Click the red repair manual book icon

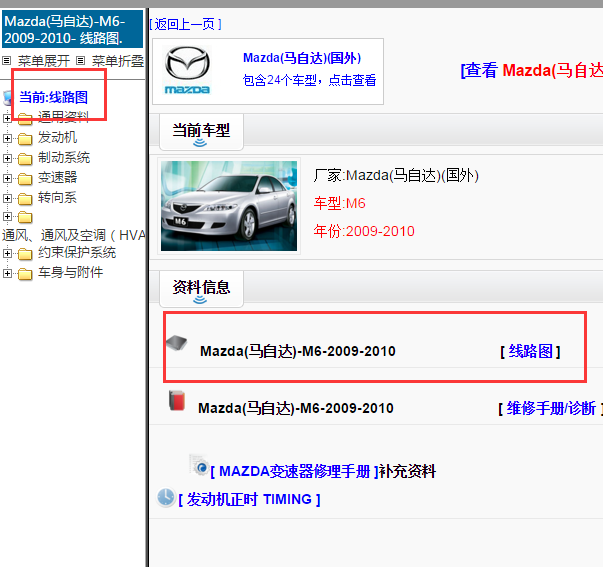[177, 400]
